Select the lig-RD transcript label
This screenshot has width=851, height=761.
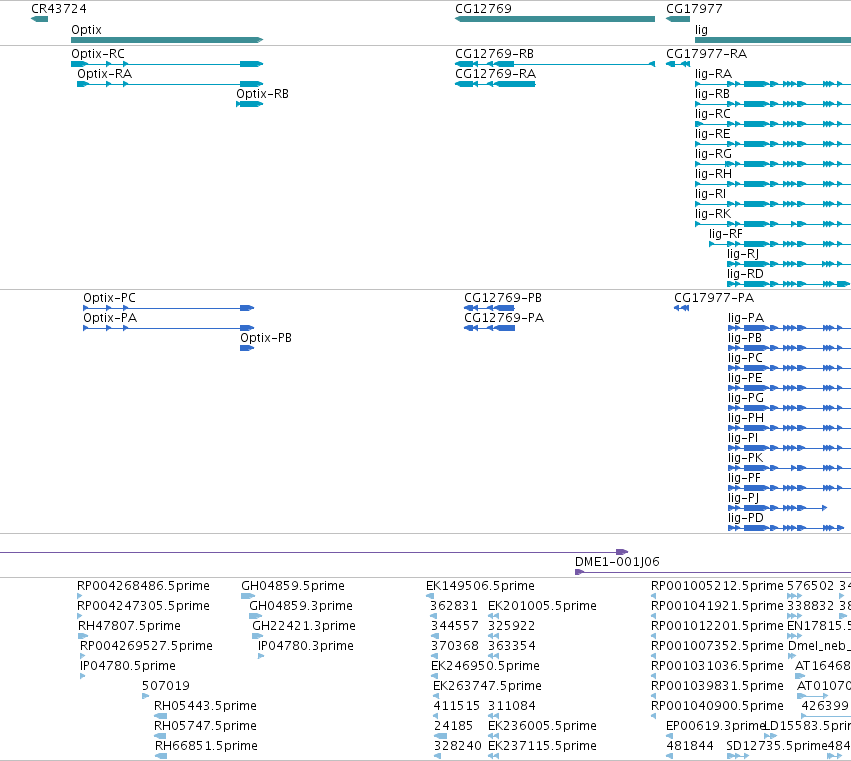coord(745,274)
